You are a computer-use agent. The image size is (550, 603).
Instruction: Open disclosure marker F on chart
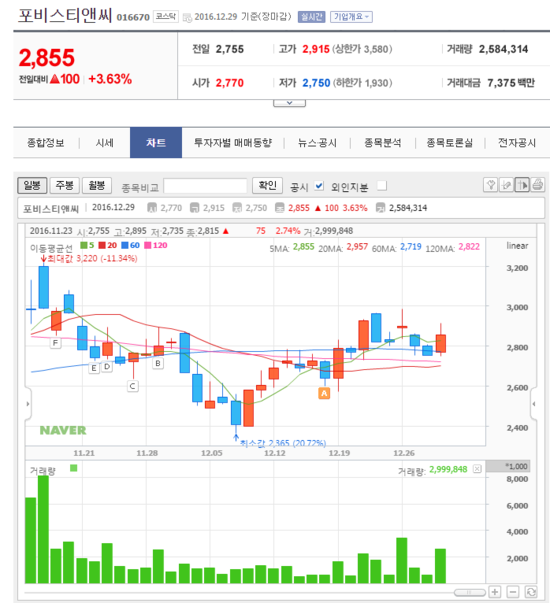(x=56, y=343)
